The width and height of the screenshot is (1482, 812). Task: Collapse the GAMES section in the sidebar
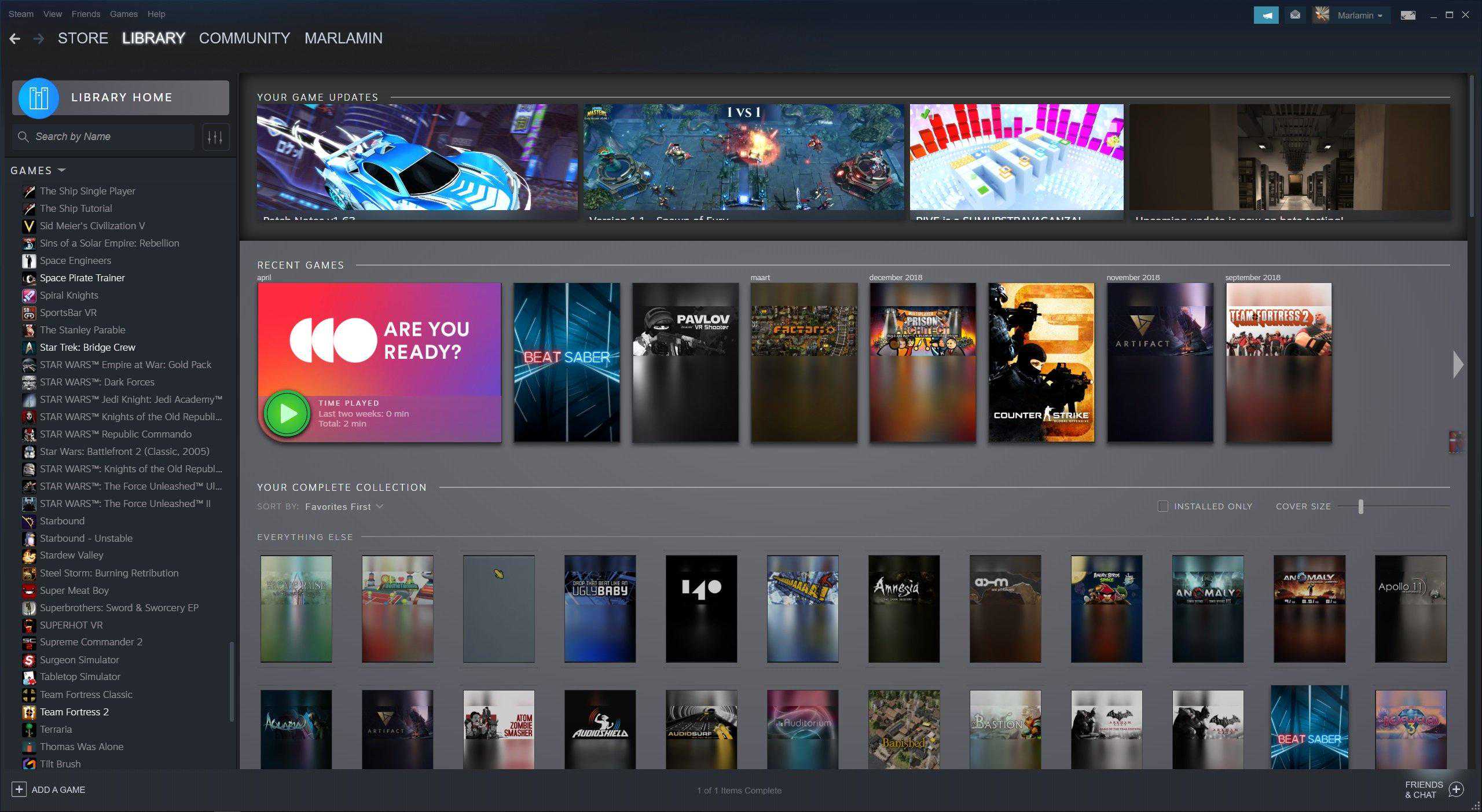(61, 170)
